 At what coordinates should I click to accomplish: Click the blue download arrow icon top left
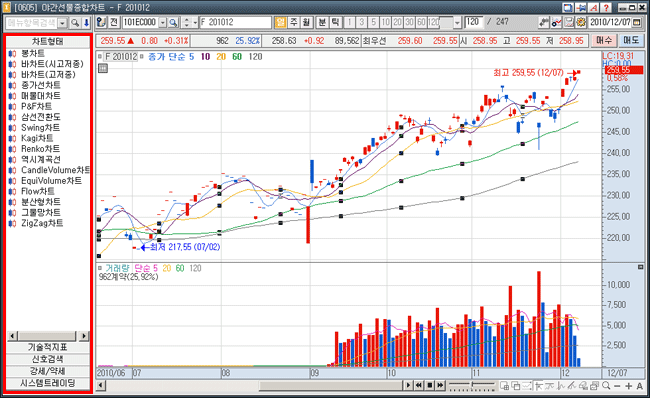pos(86,22)
